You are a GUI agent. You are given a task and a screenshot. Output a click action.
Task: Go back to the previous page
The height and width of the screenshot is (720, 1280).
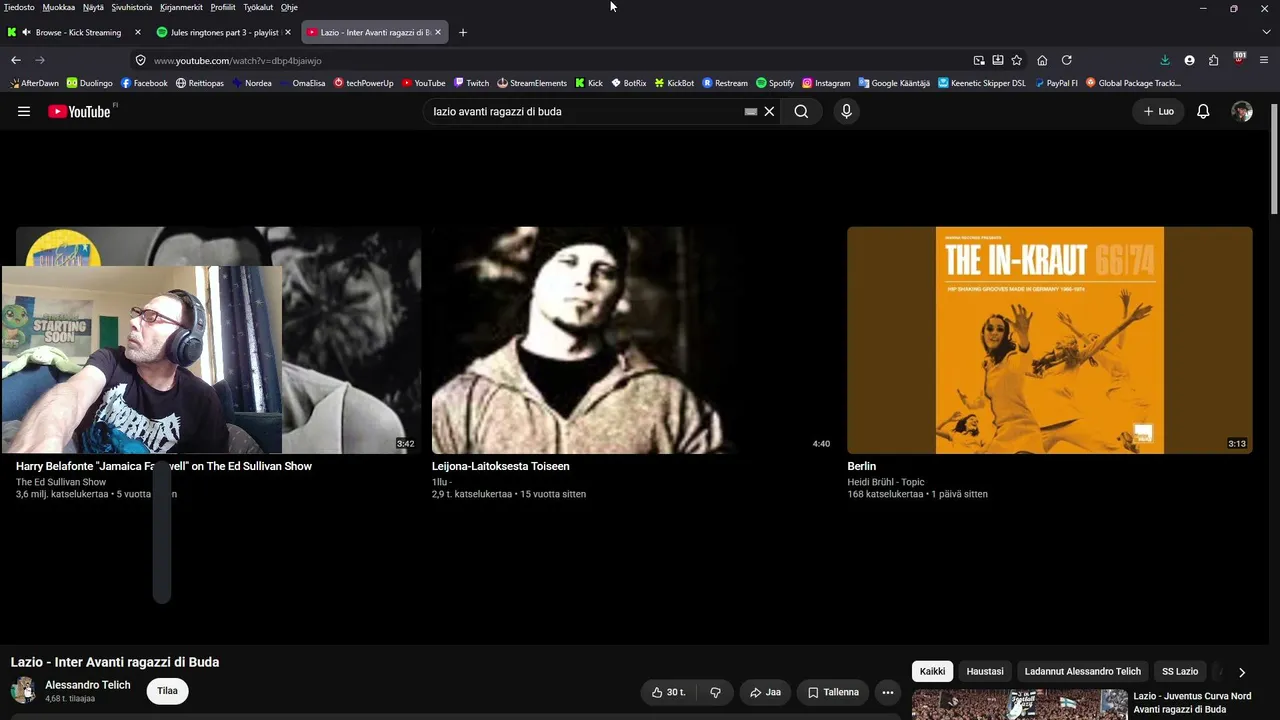tap(16, 60)
